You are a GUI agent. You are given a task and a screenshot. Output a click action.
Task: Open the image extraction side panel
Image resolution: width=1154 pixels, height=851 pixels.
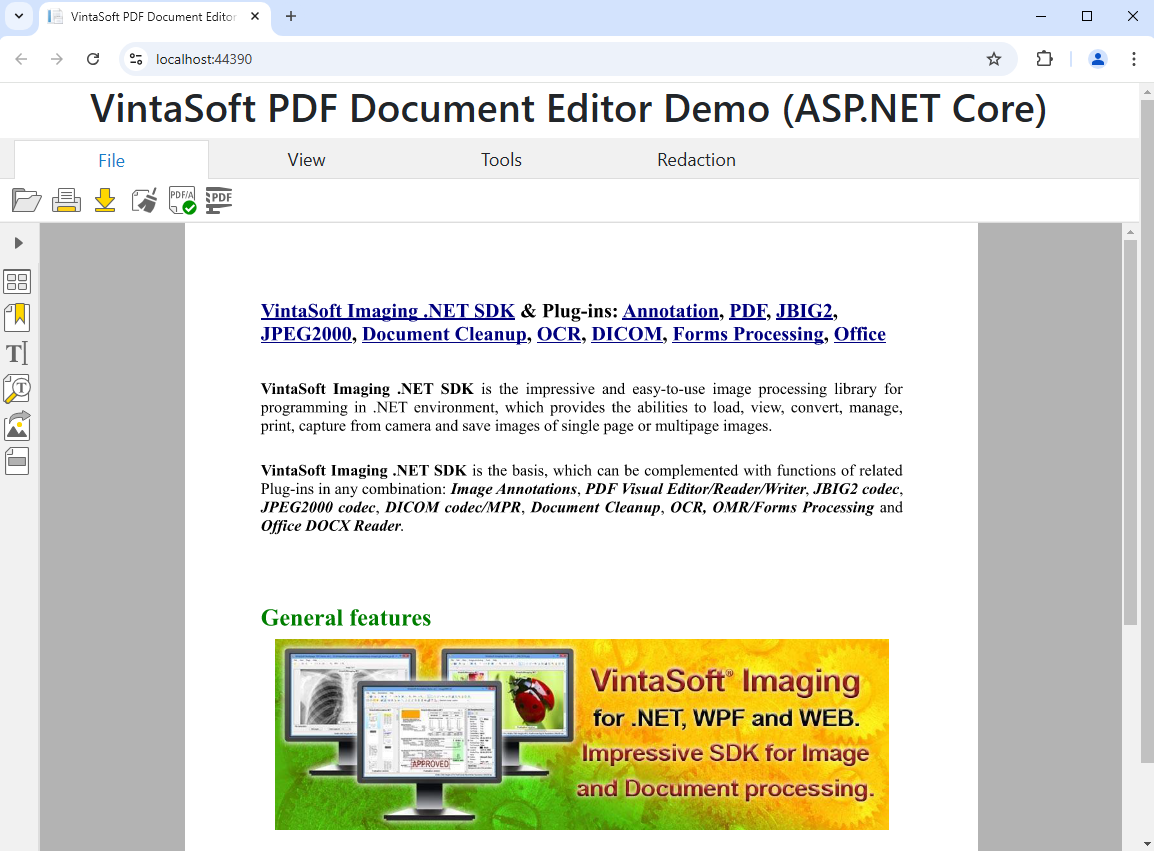17,425
